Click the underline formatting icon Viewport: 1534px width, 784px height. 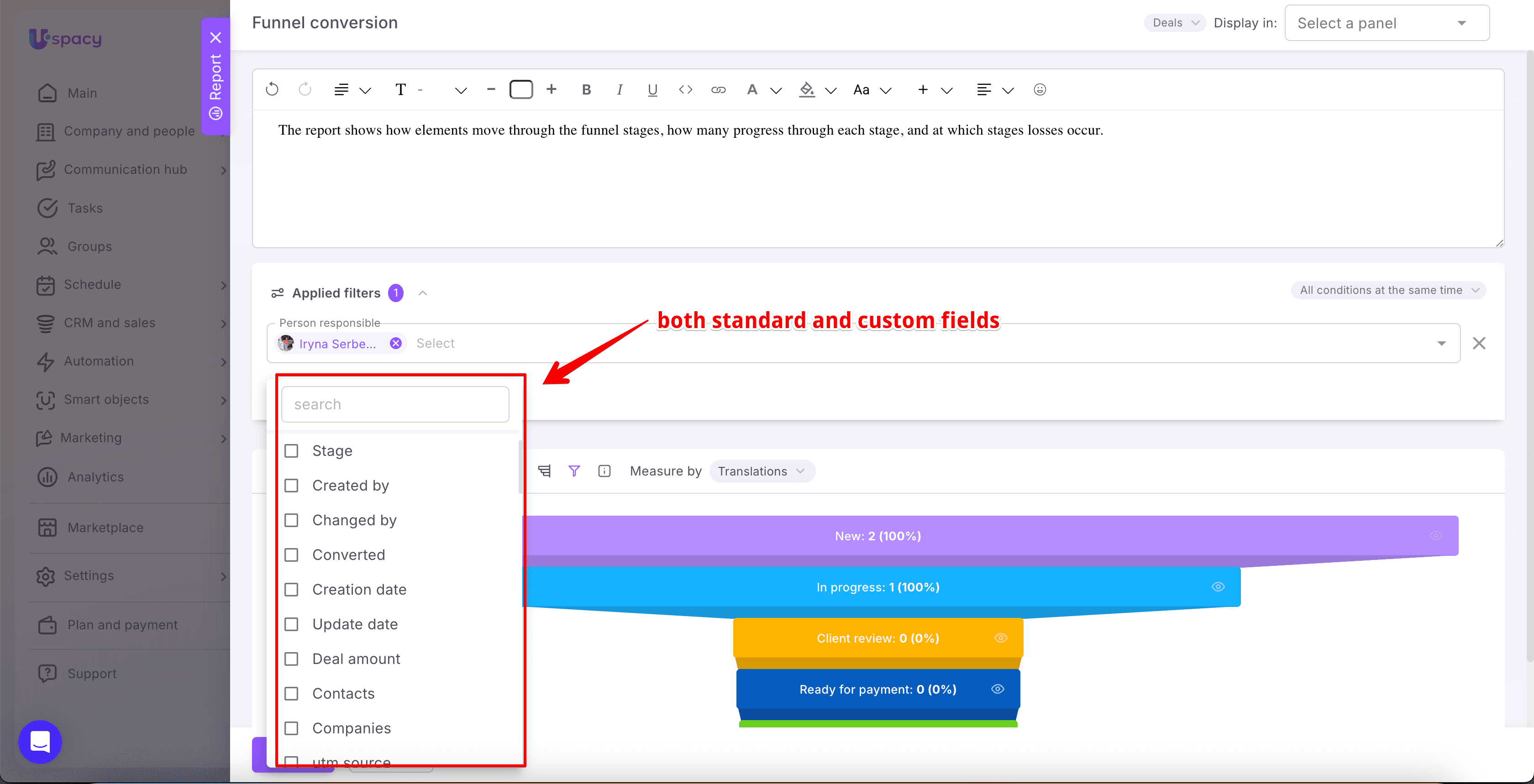pyautogui.click(x=652, y=89)
